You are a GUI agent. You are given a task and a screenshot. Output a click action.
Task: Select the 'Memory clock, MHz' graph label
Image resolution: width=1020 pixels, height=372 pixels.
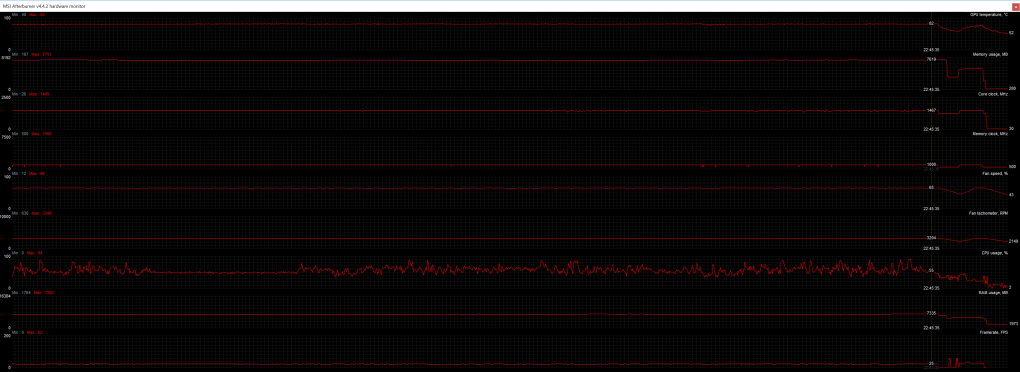(x=991, y=134)
